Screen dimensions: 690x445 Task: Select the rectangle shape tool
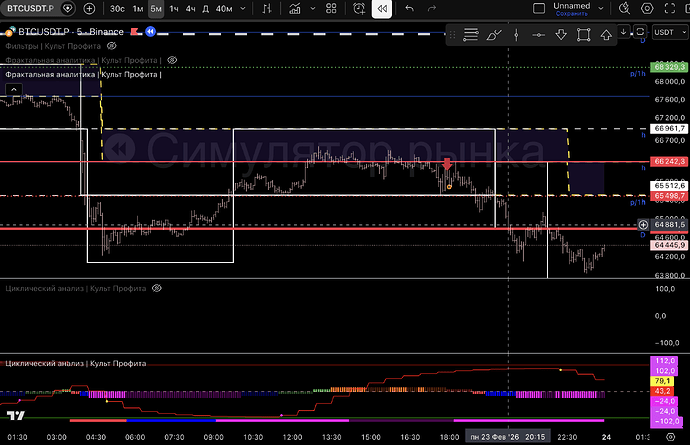[584, 35]
